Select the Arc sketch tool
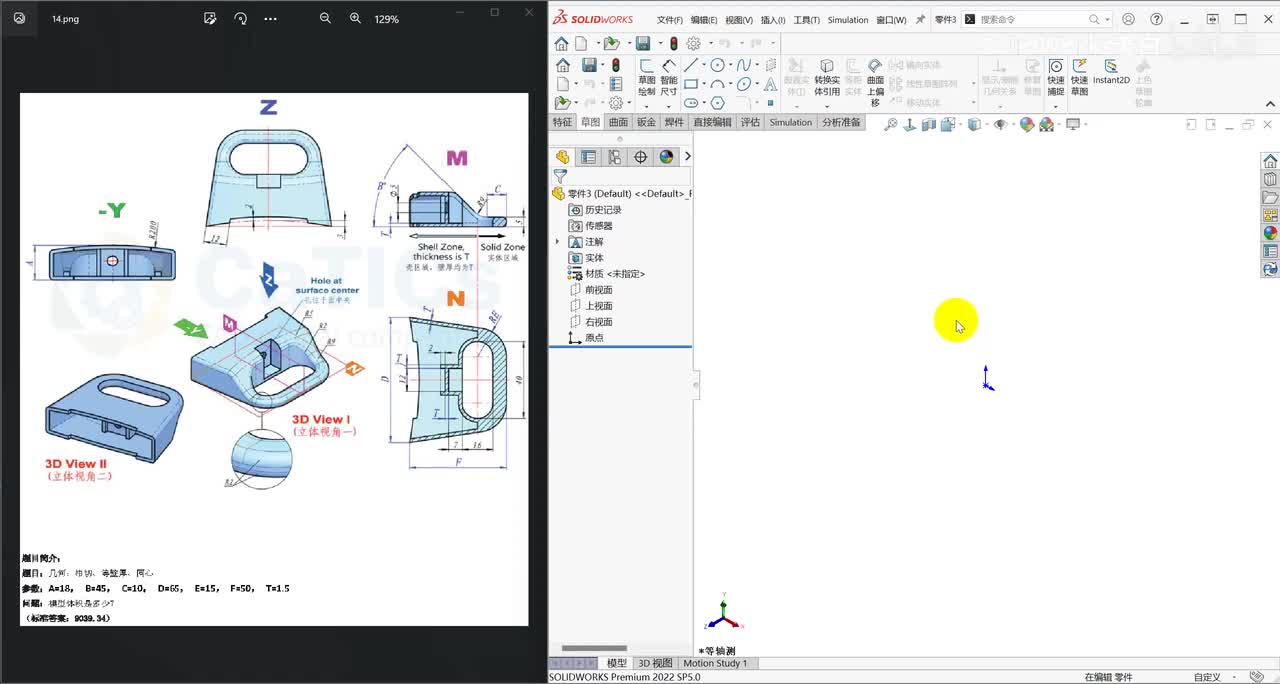Screen dimensions: 1280x684 click(717, 84)
